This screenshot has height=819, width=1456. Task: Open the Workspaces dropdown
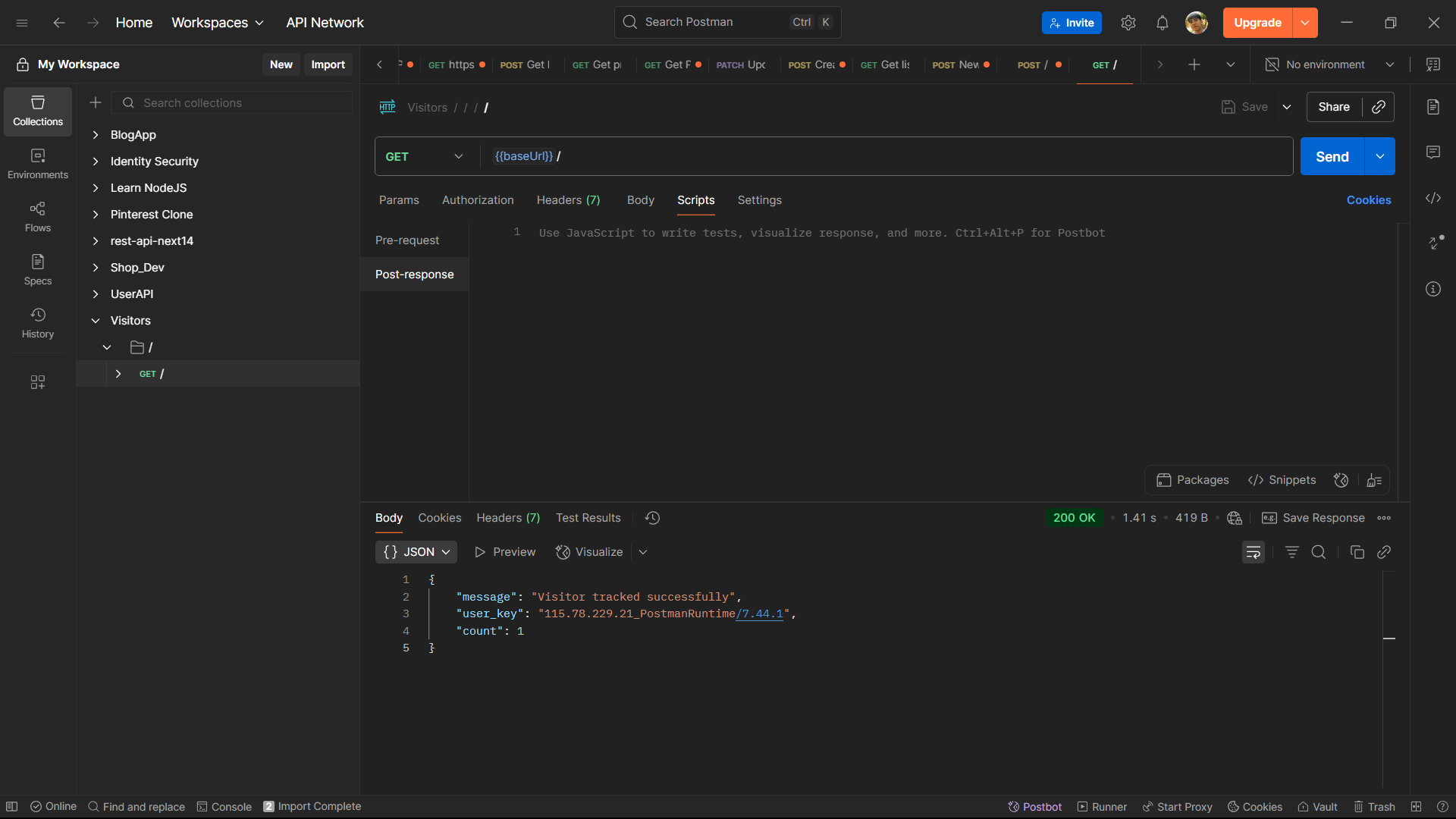[218, 23]
